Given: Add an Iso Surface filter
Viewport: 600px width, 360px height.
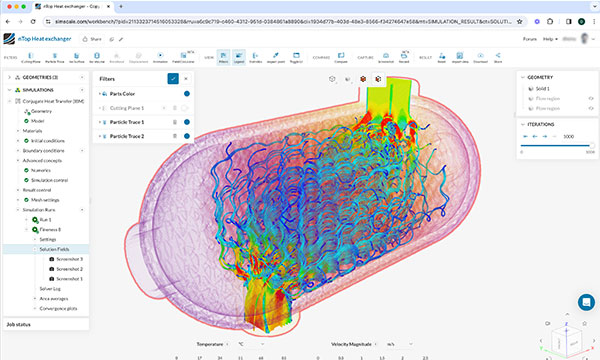Looking at the screenshot, I should coord(77,57).
